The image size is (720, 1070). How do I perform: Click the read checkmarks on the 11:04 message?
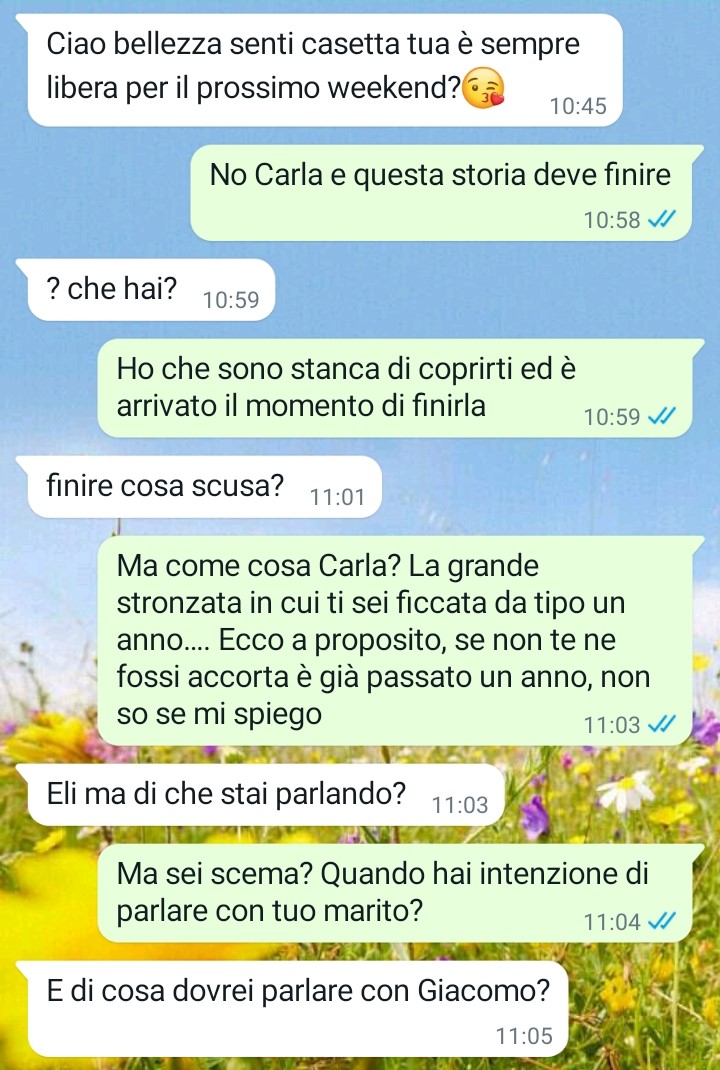click(661, 921)
